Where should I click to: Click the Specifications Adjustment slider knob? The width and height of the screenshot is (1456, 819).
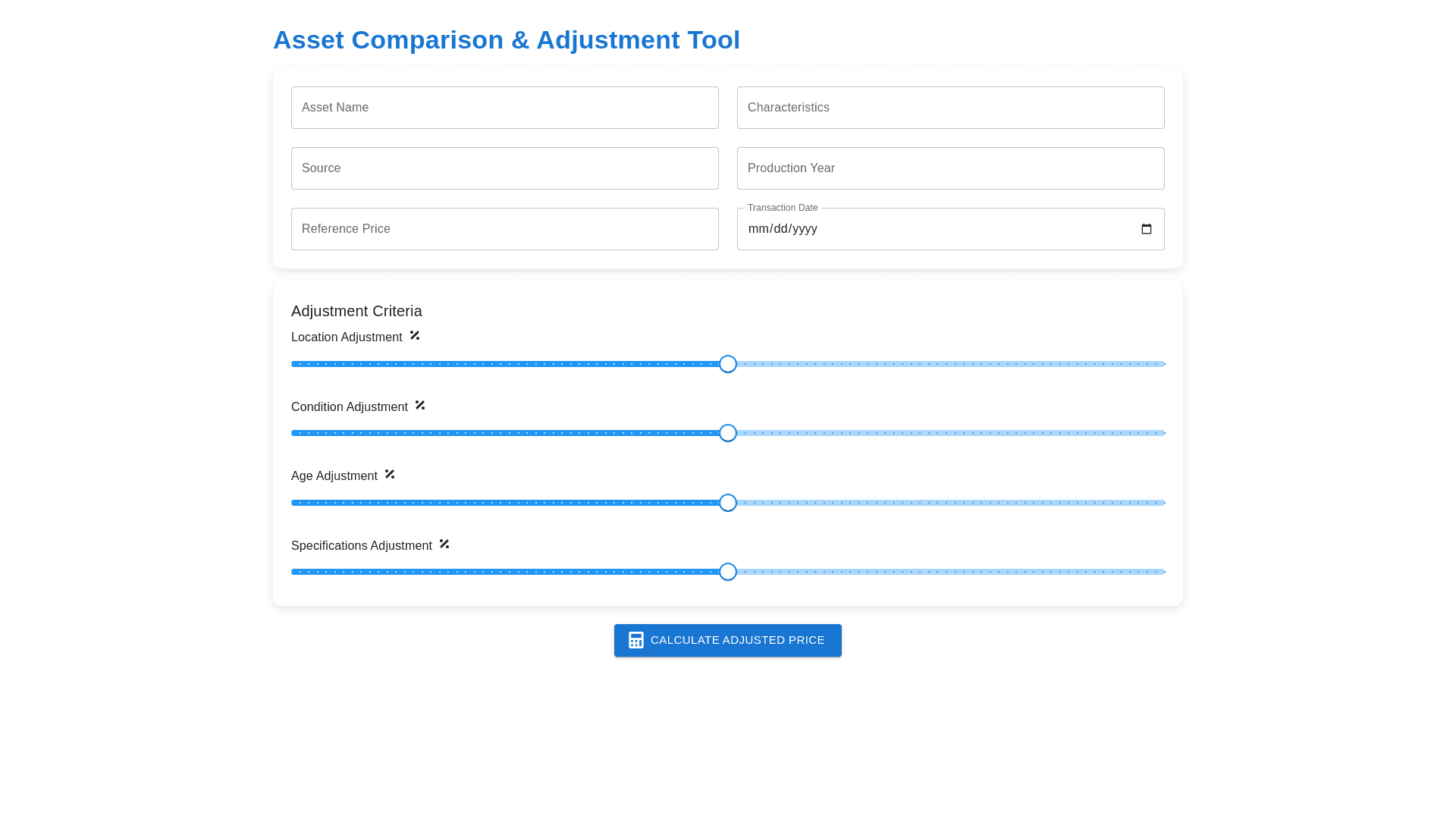728,572
